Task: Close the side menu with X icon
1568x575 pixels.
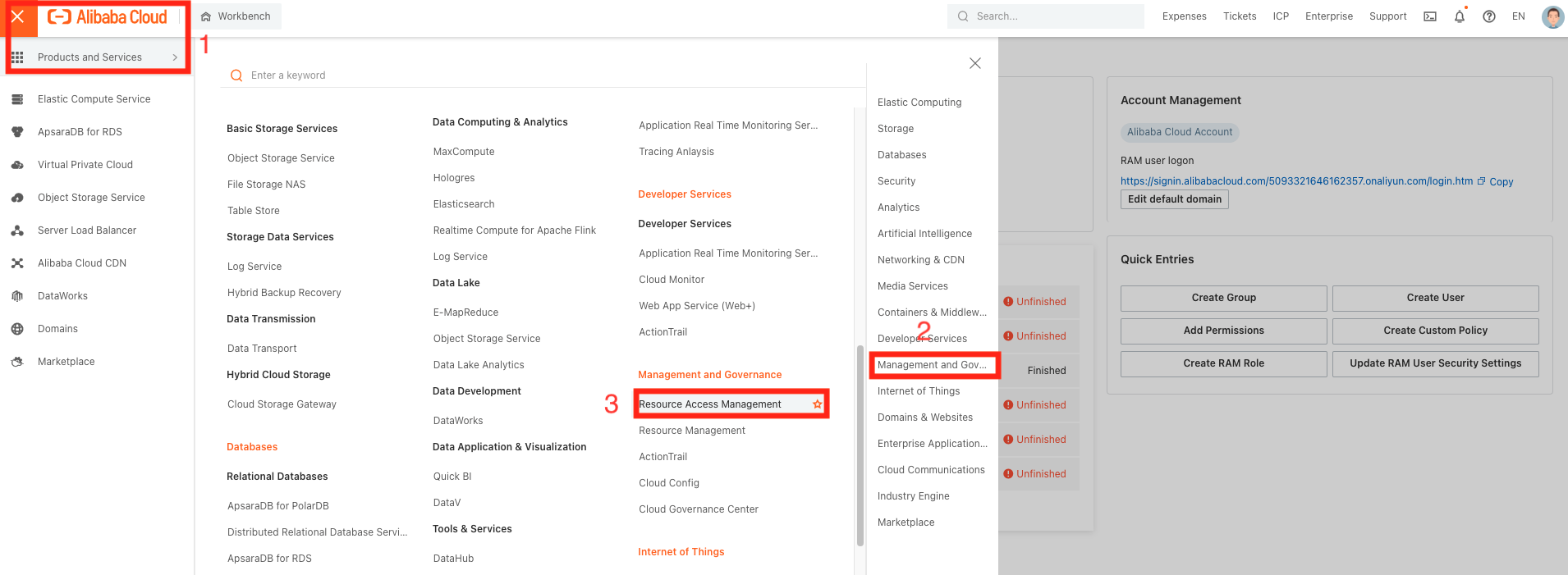Action: 17,16
